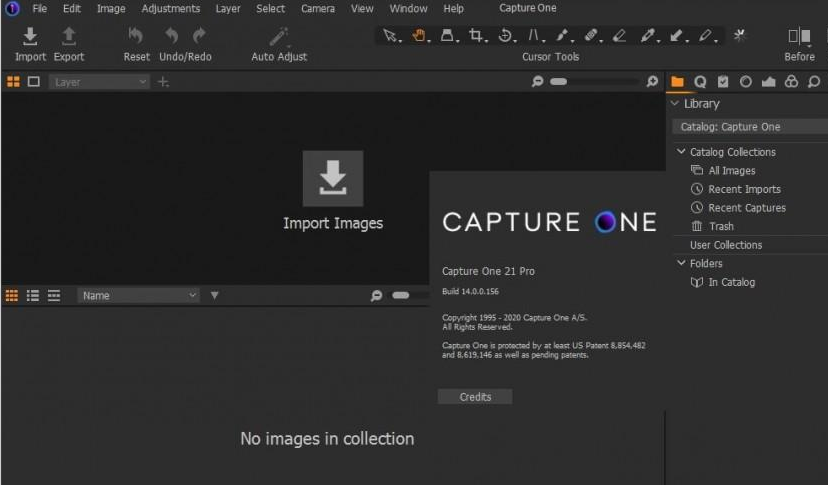Select the Erase mask tool
Screen dimensions: 828x485
[x=619, y=35]
